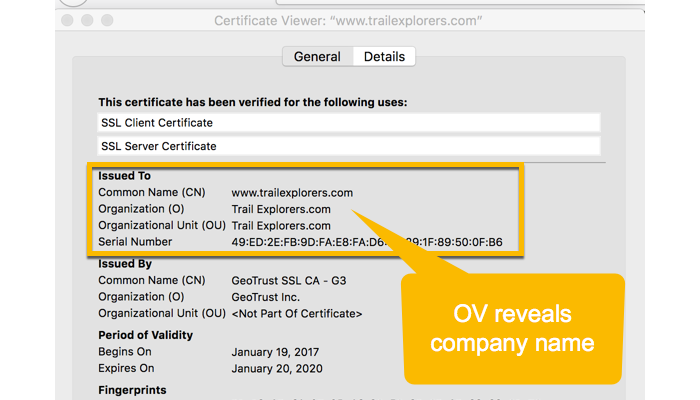Screen dimensions: 700x400
Task: Click the Fingerprints section heading
Action: (x=133, y=390)
